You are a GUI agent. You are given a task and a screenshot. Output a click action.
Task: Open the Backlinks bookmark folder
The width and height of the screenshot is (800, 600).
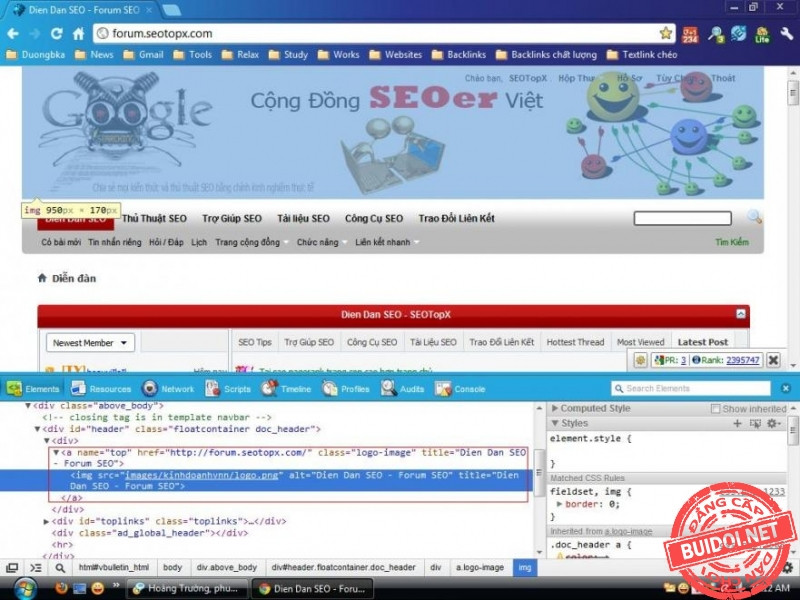pos(459,55)
